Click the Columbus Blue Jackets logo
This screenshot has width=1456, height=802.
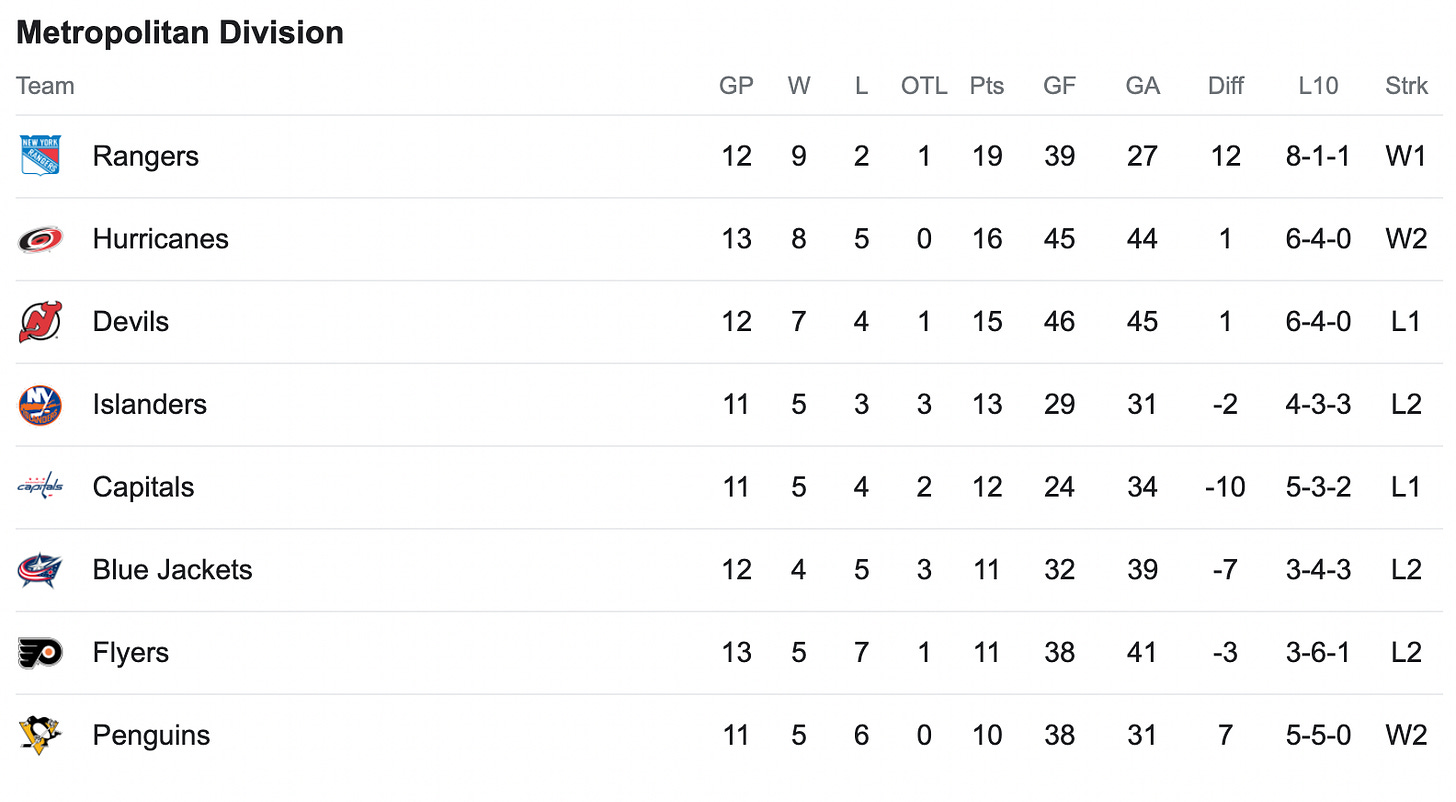40,570
